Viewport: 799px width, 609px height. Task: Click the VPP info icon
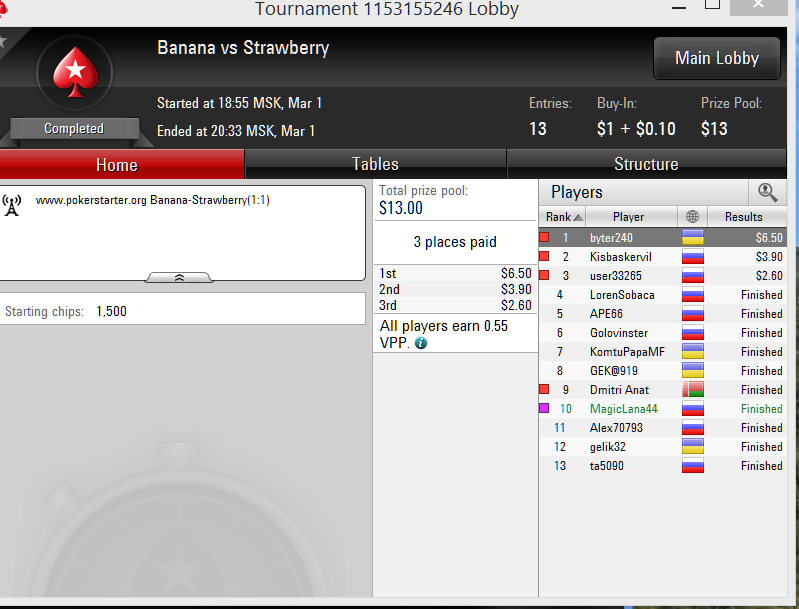421,343
